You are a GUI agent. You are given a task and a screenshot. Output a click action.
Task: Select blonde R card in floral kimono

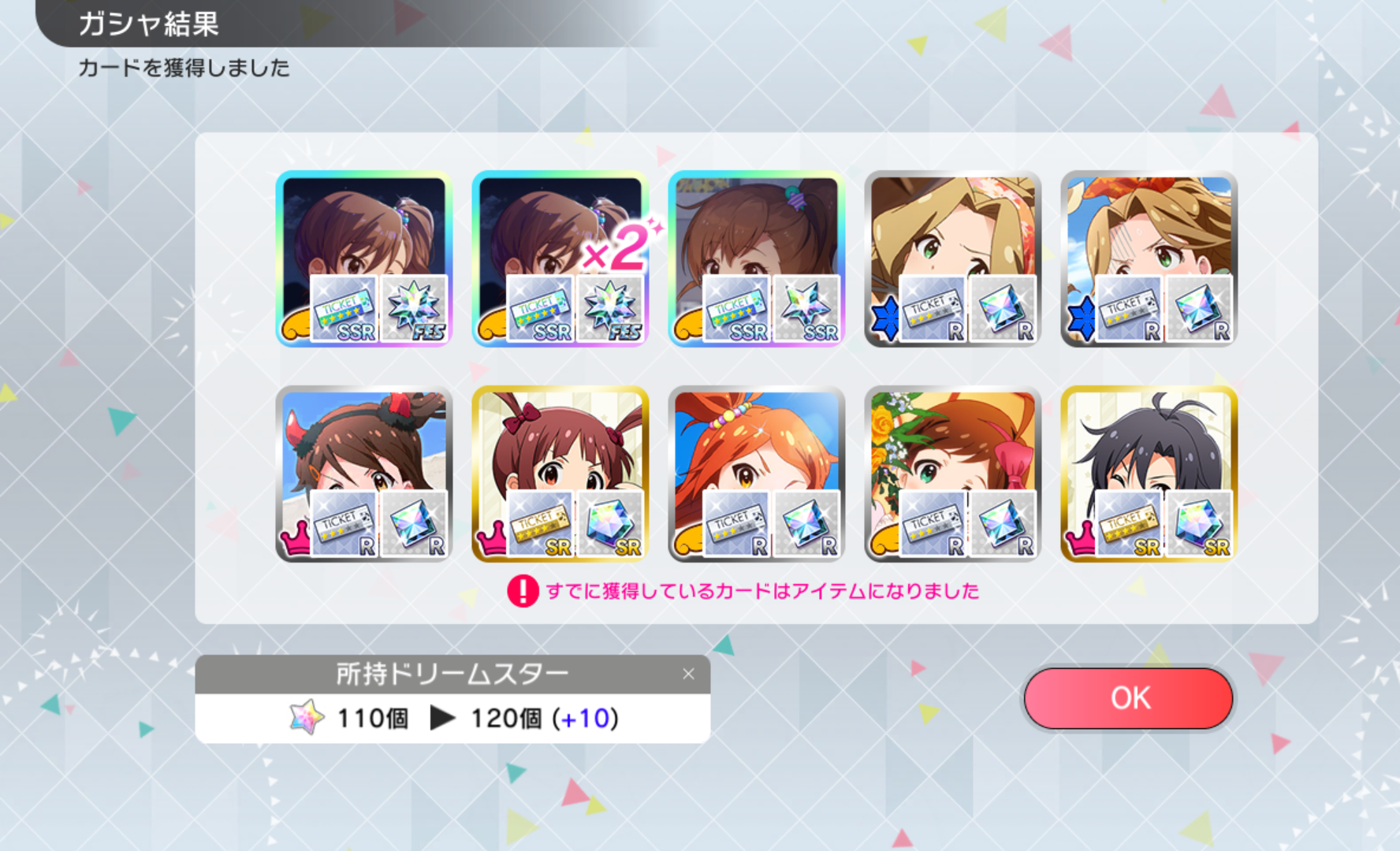(x=952, y=258)
